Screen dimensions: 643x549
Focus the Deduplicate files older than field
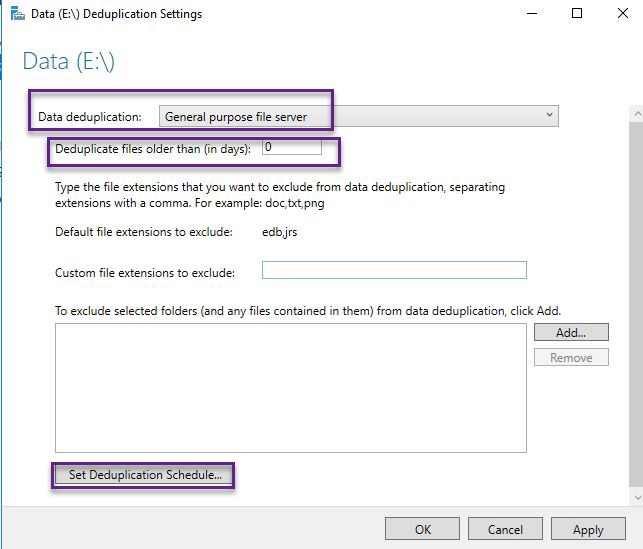[292, 147]
